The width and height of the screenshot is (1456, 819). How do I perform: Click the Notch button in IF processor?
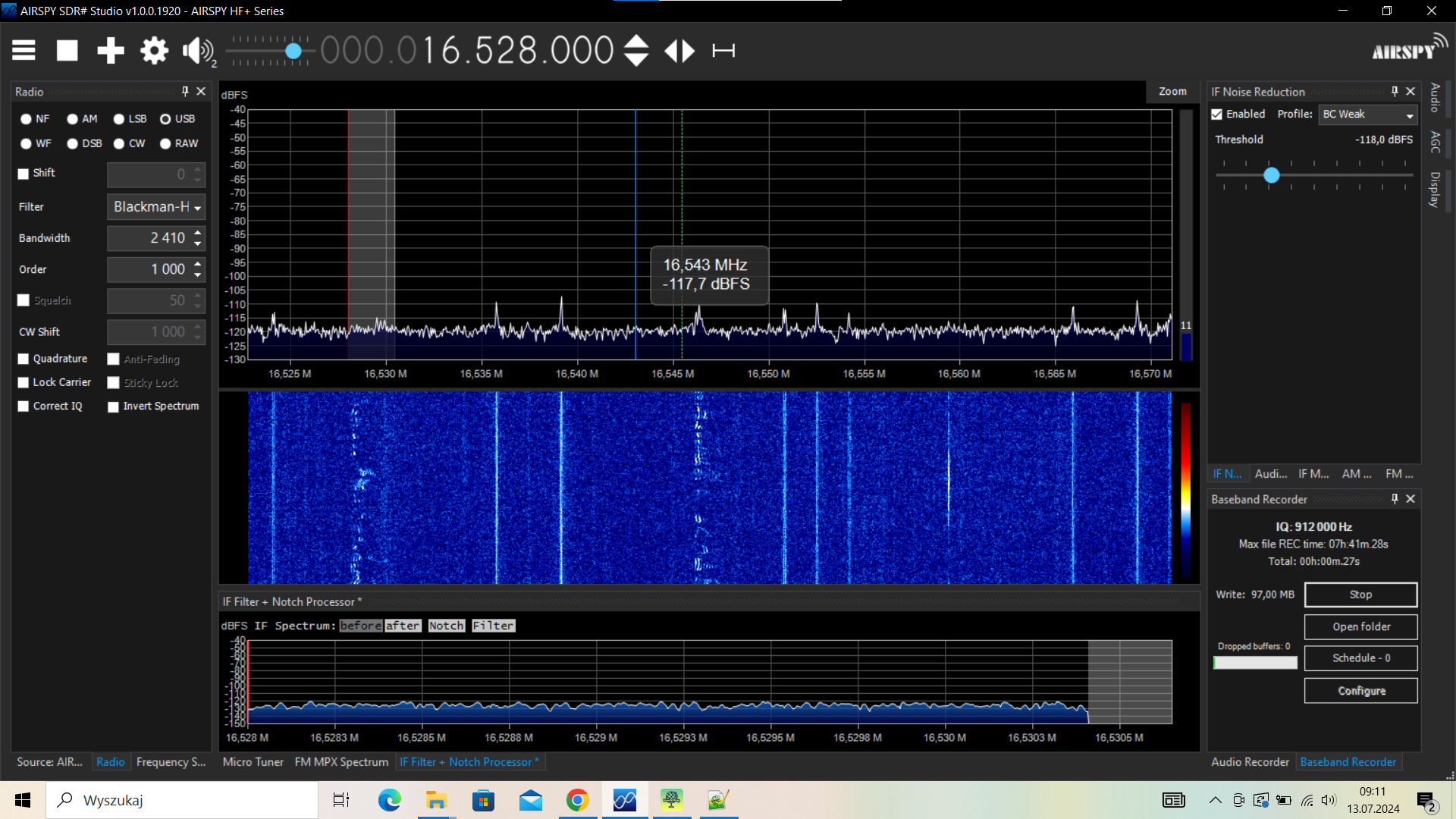(447, 626)
